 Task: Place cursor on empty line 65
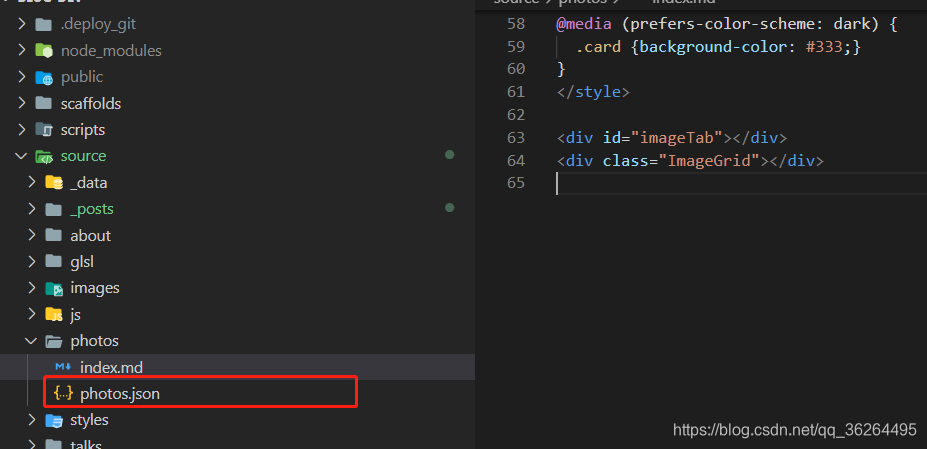(741, 183)
